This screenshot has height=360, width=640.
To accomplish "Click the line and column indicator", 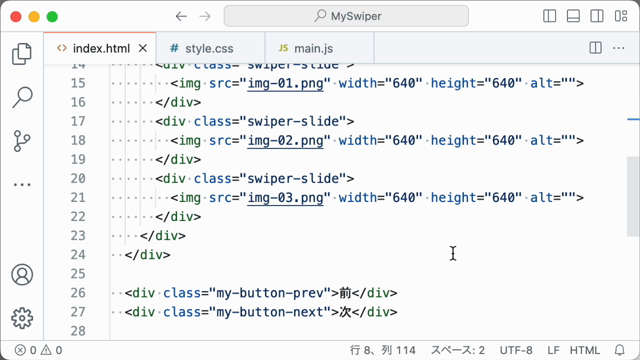I will [382, 350].
